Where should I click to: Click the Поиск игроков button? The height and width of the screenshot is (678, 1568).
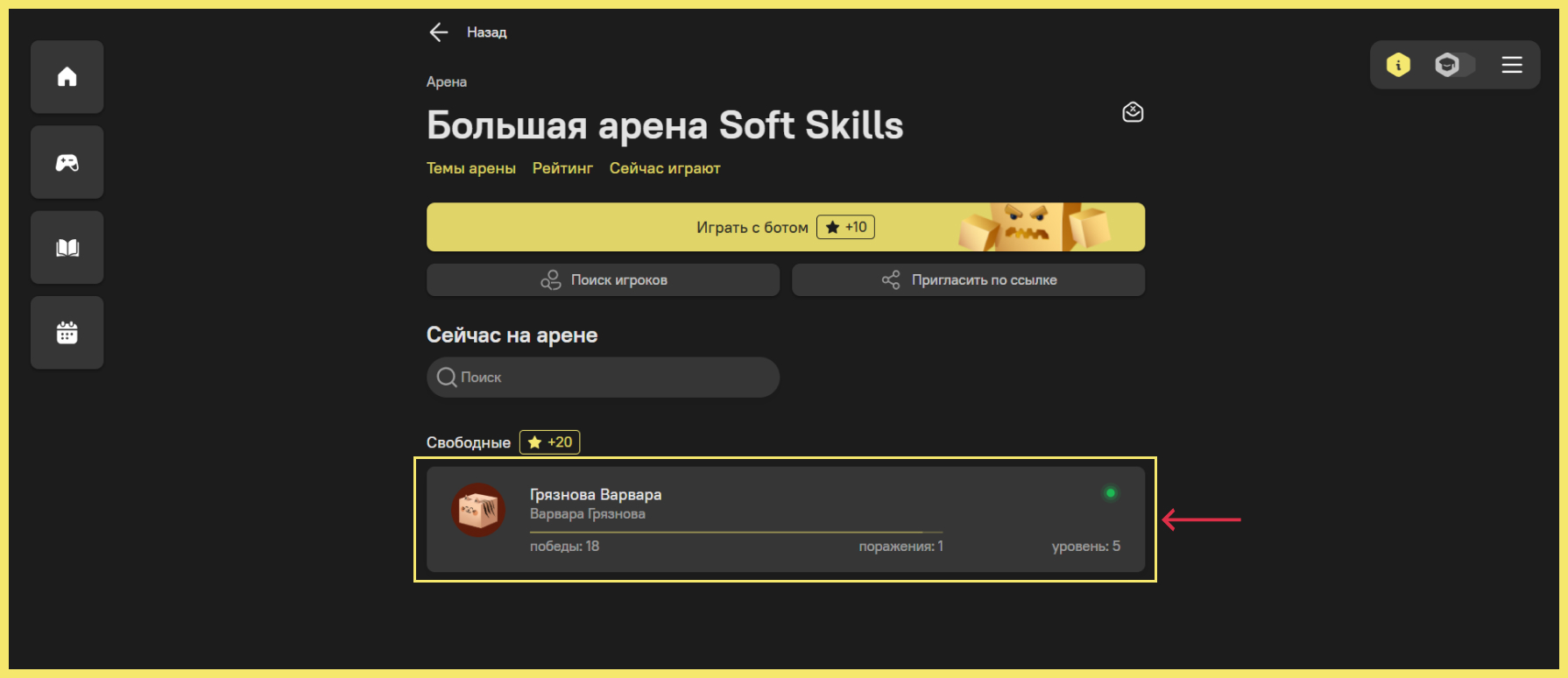603,279
